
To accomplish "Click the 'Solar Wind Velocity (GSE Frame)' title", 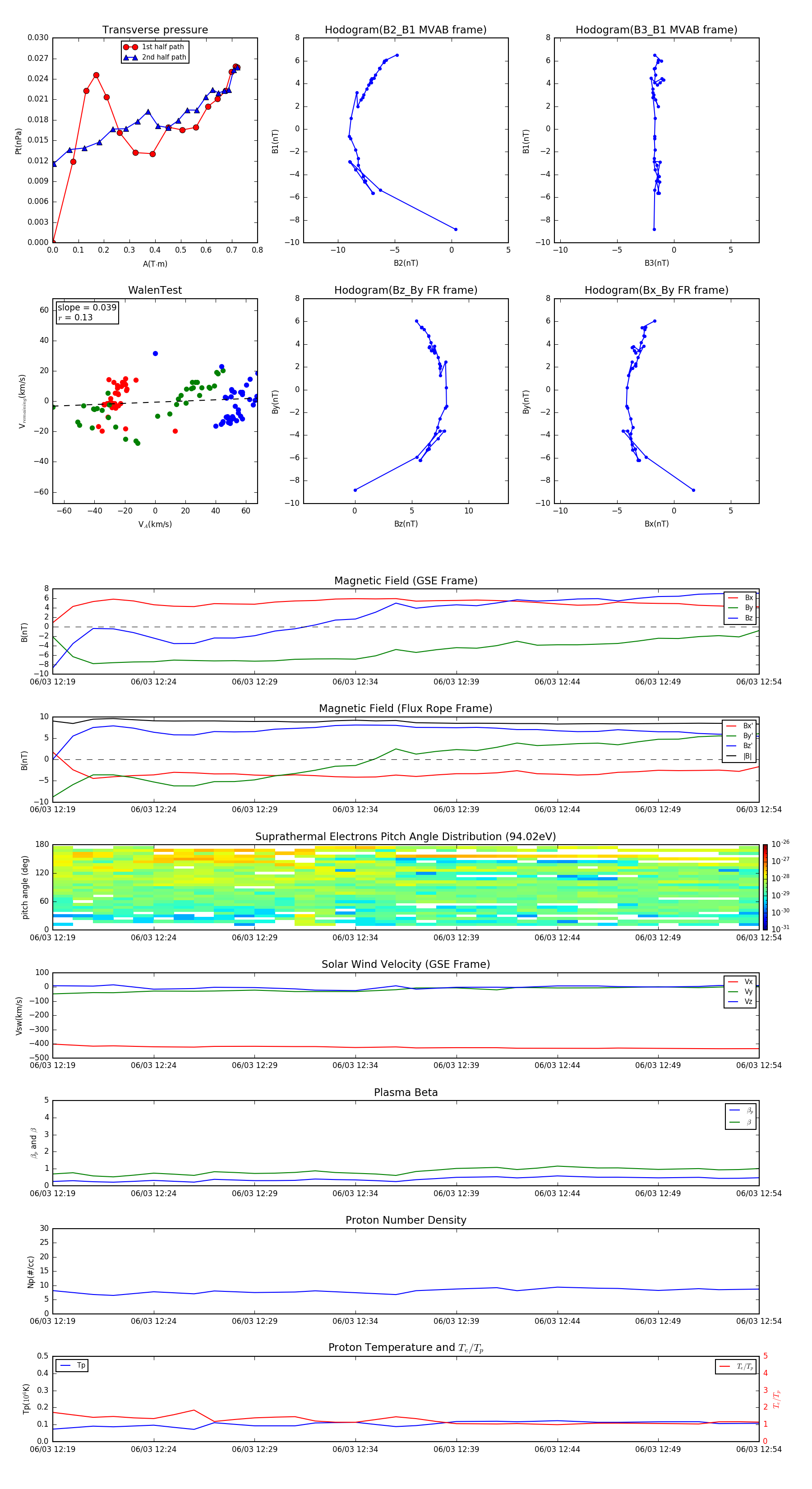I will point(406,965).
